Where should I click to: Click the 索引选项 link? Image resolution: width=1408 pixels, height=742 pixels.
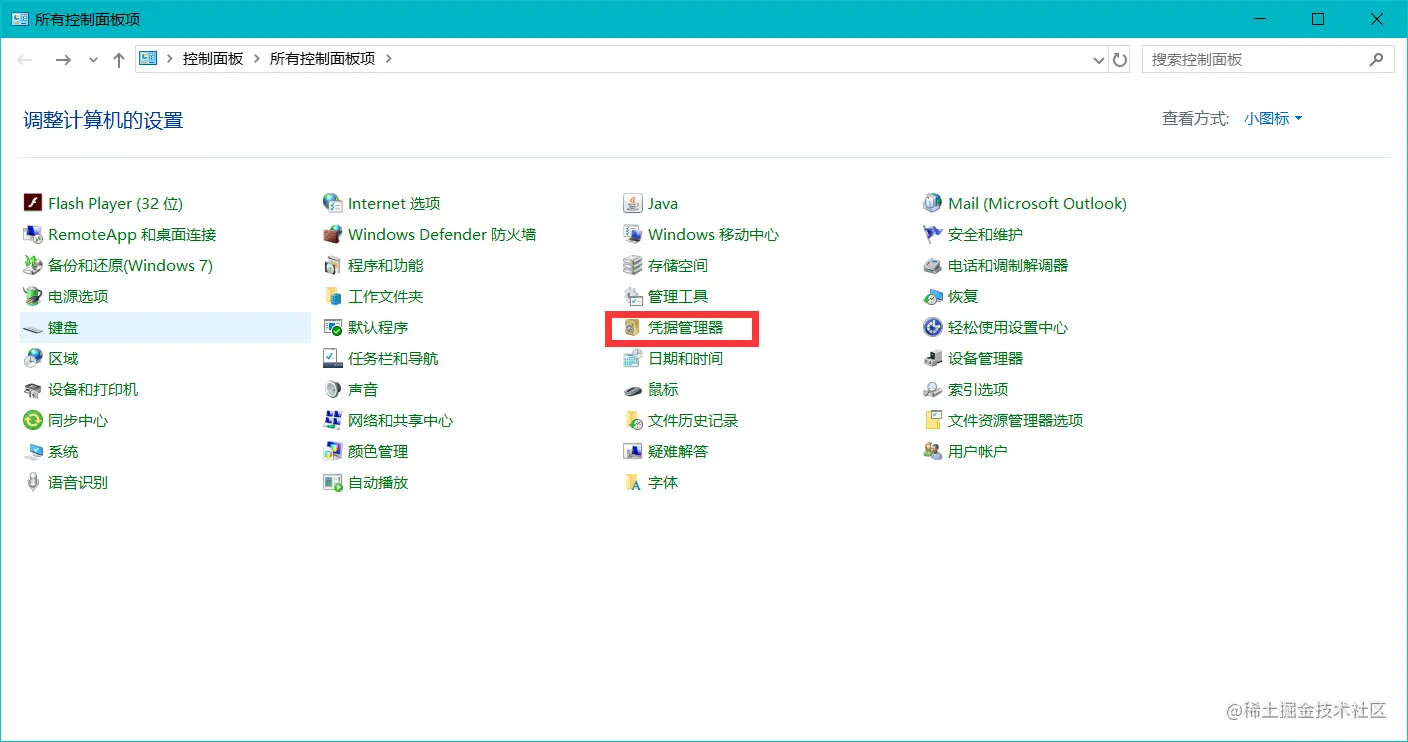point(978,389)
